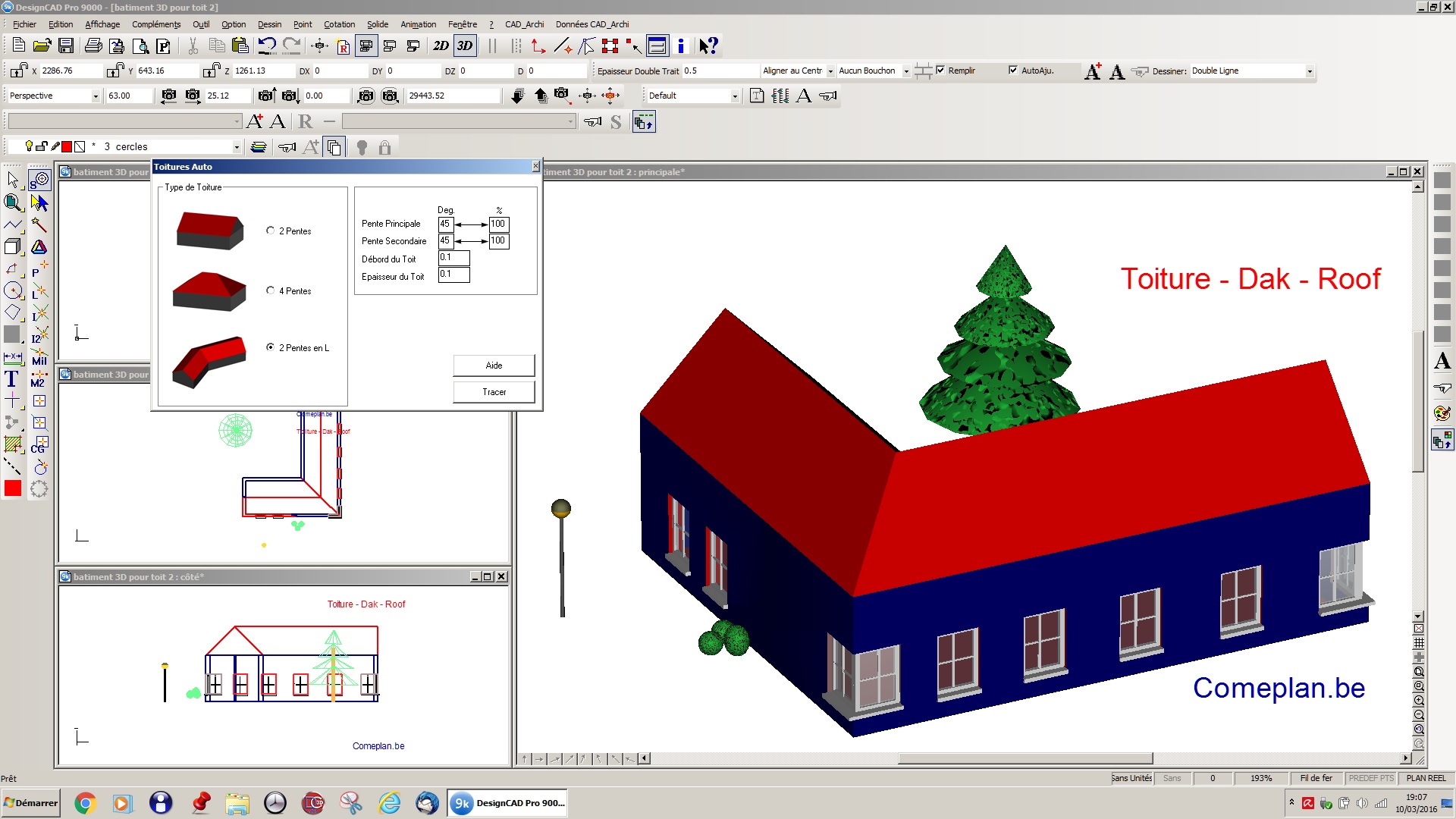Open the Affichage menu
Viewport: 1456px width, 819px height.
102,24
